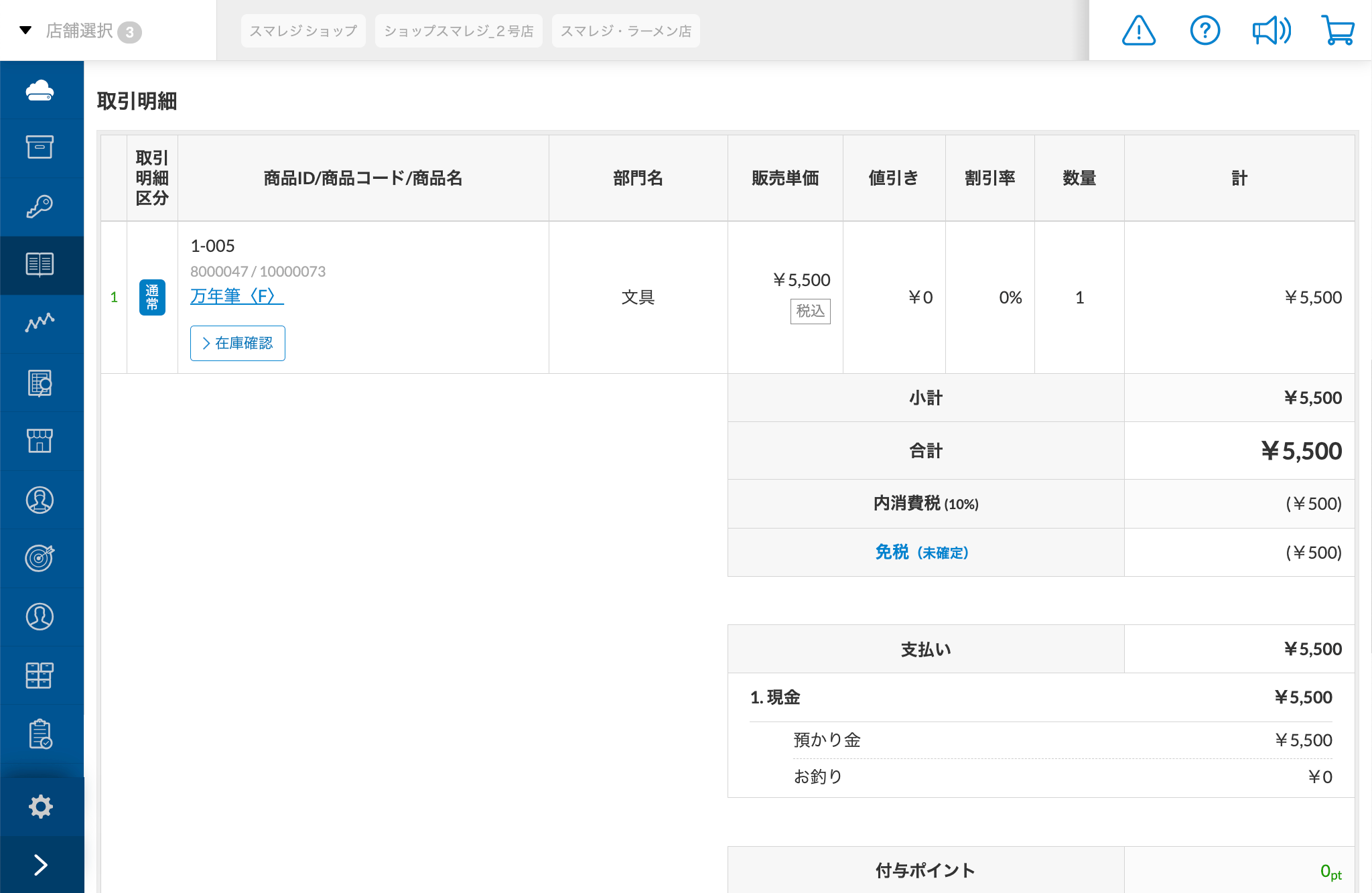
Task: Open the report search document icon
Action: tap(40, 383)
